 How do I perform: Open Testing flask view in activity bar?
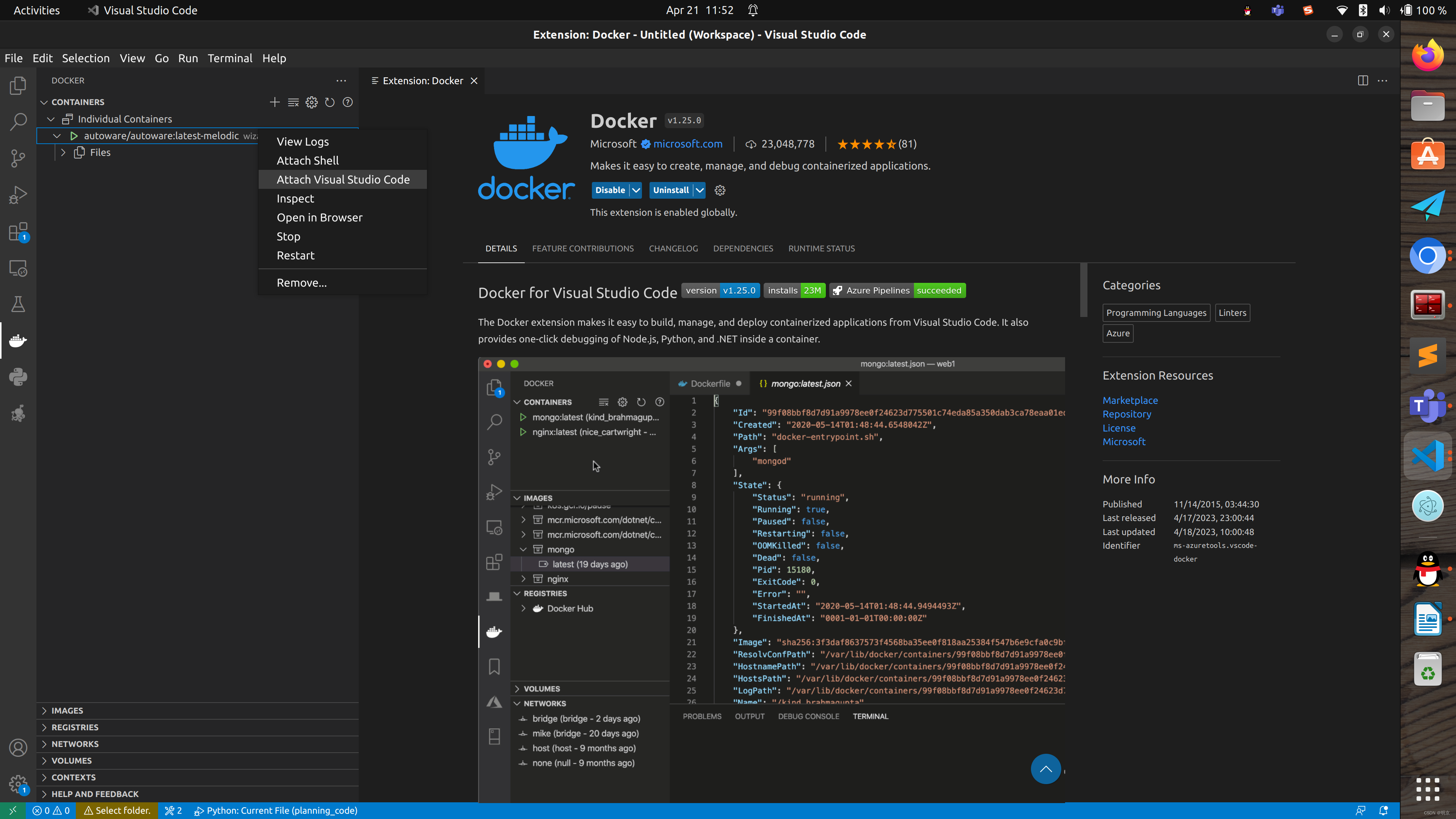point(18,304)
